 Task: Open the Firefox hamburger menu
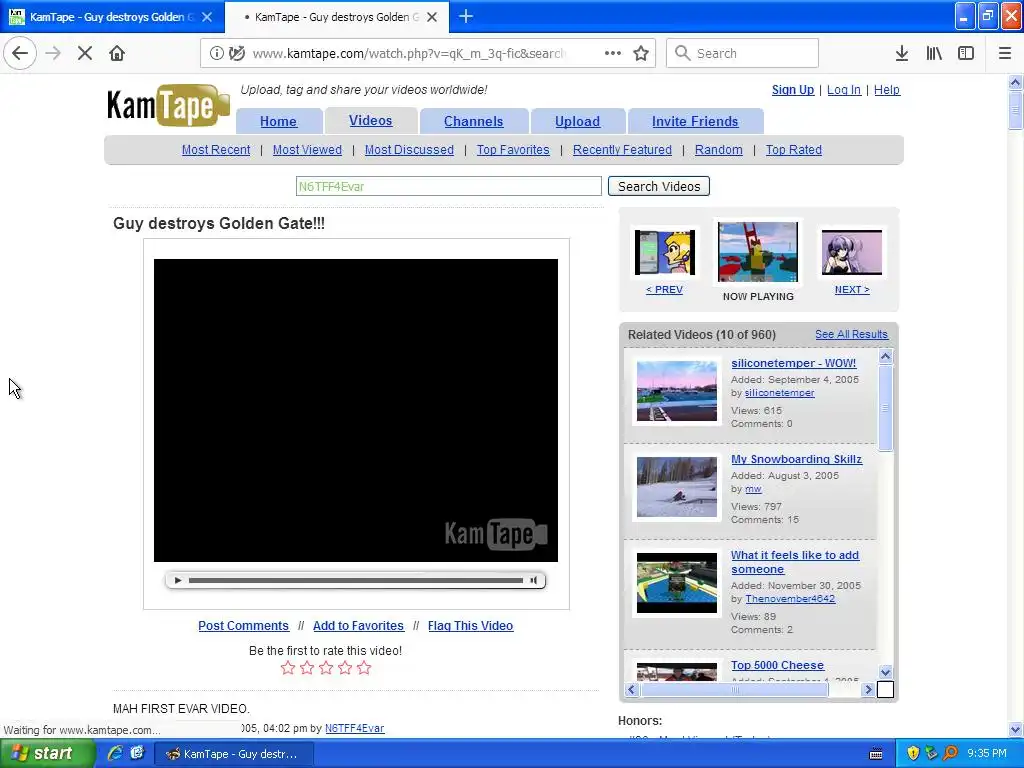[x=1005, y=53]
